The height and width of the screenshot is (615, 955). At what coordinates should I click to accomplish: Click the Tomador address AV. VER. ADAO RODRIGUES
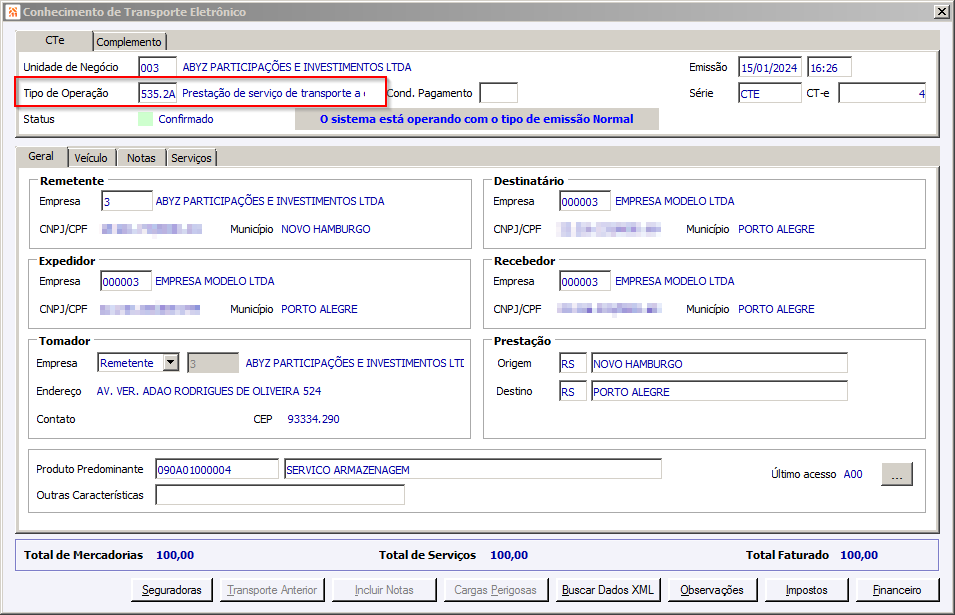pos(209,391)
